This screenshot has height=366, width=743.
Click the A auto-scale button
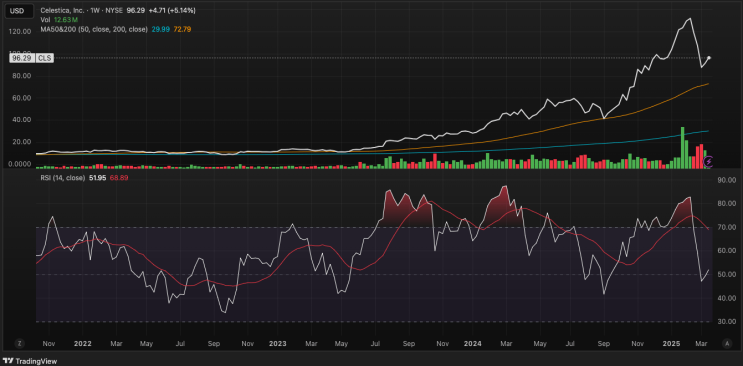point(727,343)
